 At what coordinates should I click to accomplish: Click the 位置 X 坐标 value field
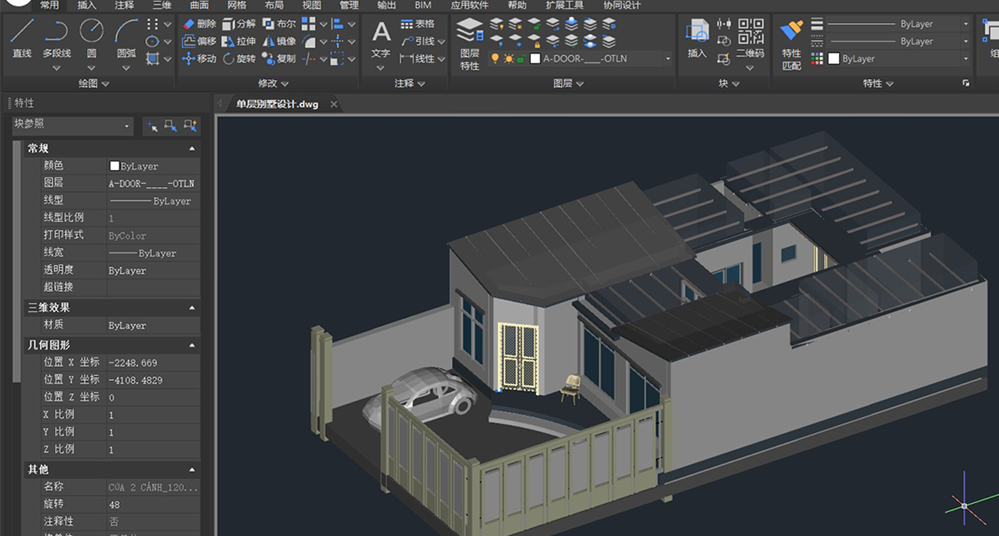point(153,363)
